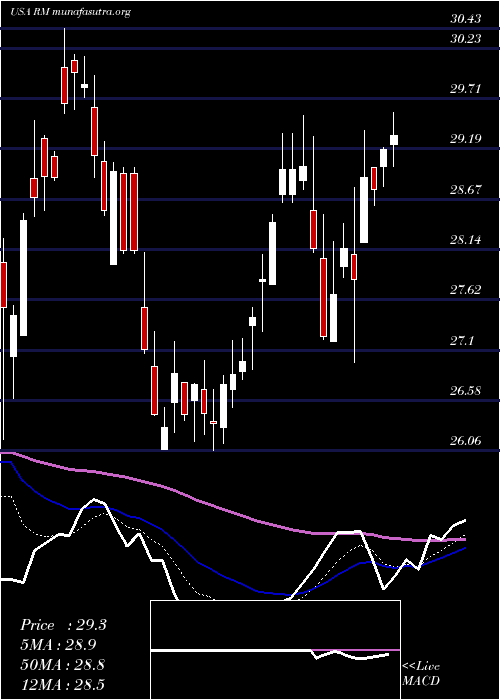The image size is (500, 700).
Task: Click the '50MA : 28.8' readout
Action: (x=63, y=665)
